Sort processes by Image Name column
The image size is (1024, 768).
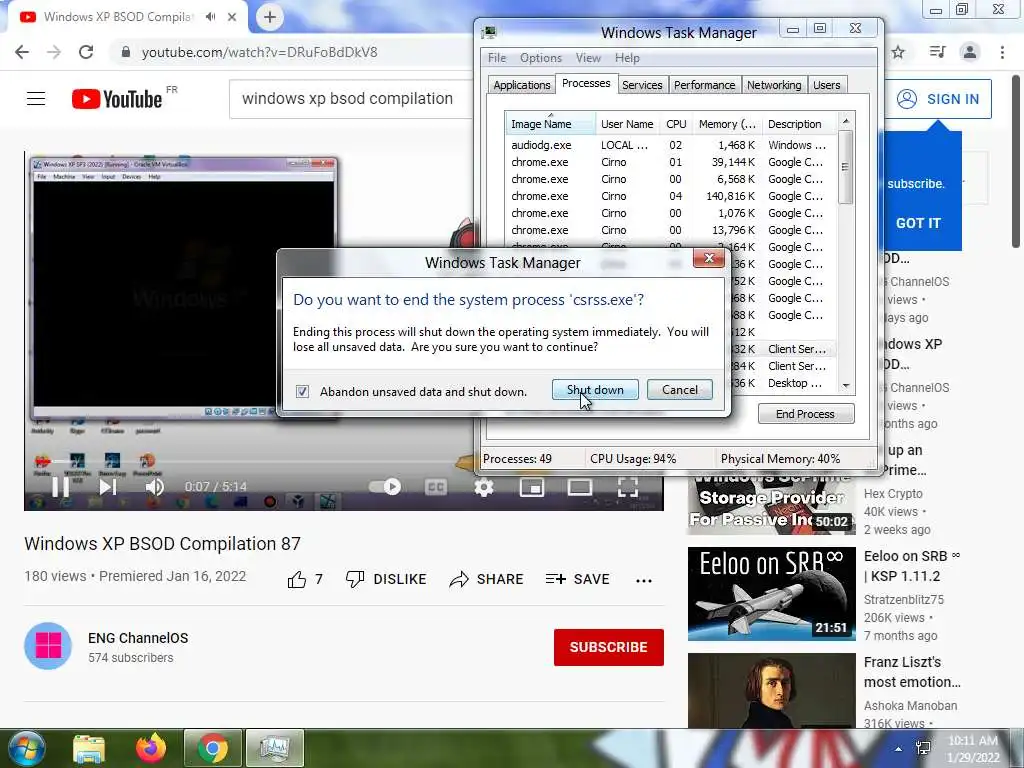point(550,123)
